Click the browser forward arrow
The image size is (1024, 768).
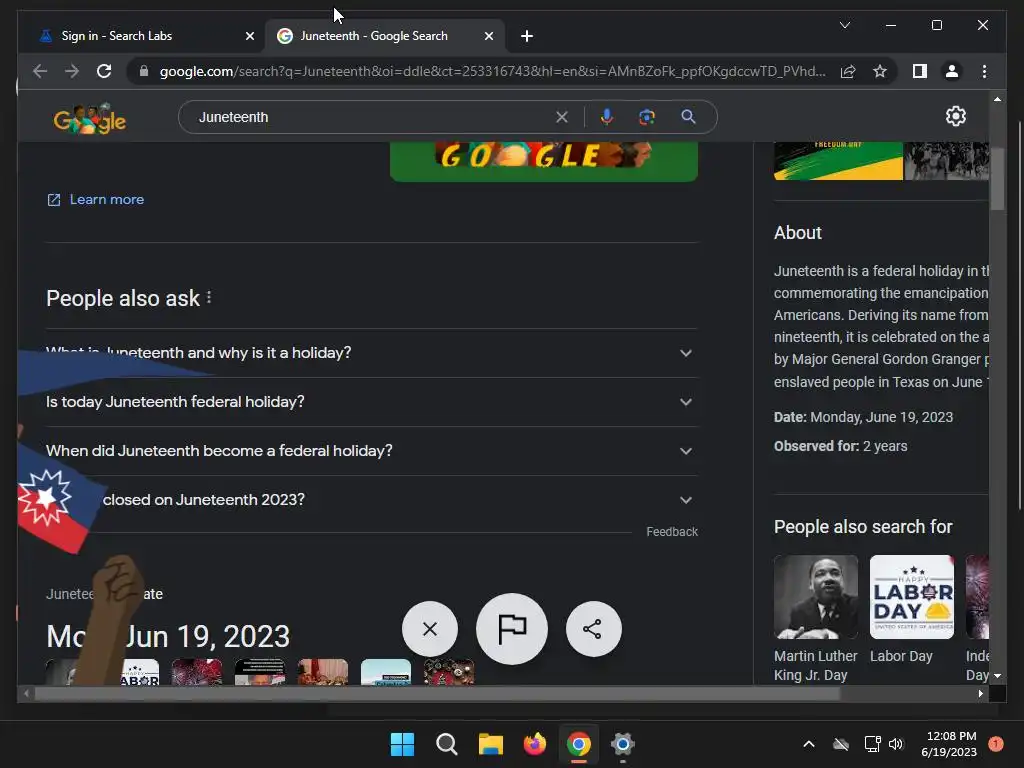pyautogui.click(x=72, y=71)
